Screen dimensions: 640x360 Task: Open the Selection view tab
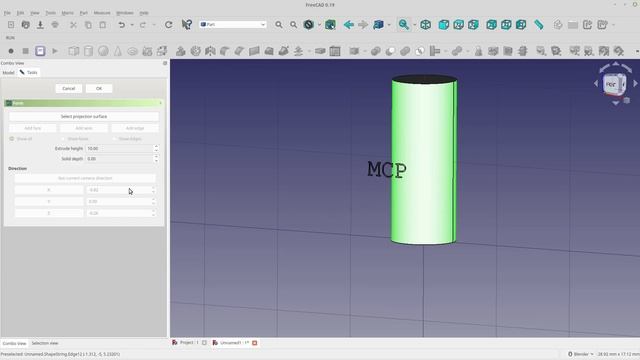[45, 343]
